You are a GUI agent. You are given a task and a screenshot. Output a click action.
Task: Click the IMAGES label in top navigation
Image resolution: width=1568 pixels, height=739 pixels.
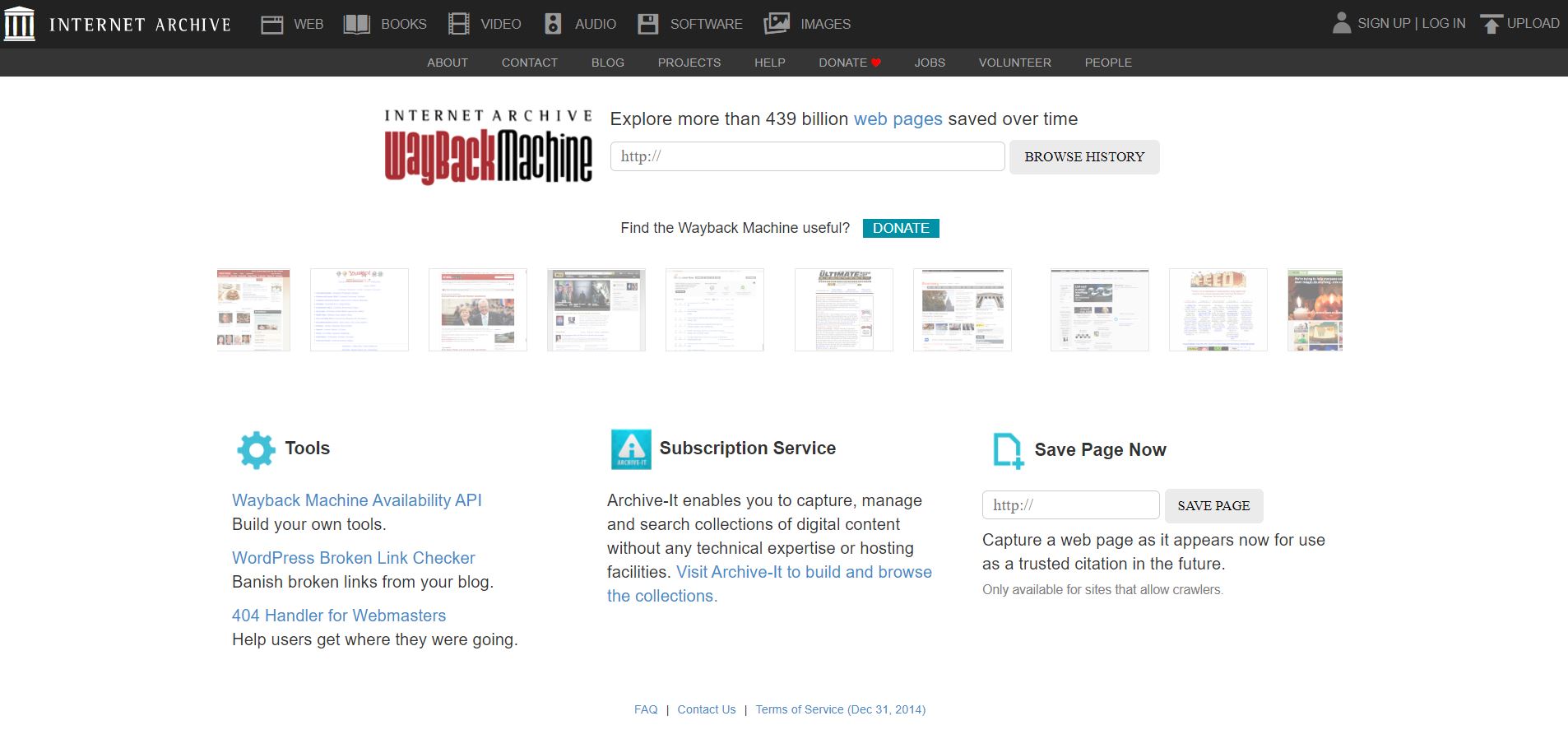click(x=826, y=25)
